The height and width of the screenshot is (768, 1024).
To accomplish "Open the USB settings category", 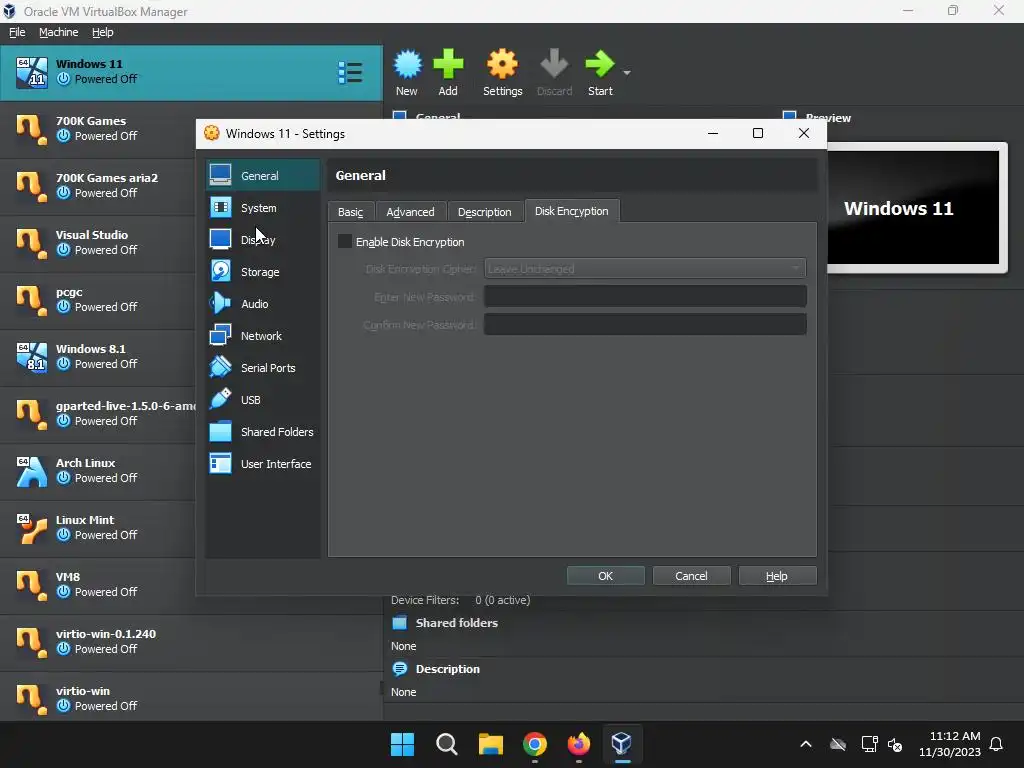I will point(263,400).
